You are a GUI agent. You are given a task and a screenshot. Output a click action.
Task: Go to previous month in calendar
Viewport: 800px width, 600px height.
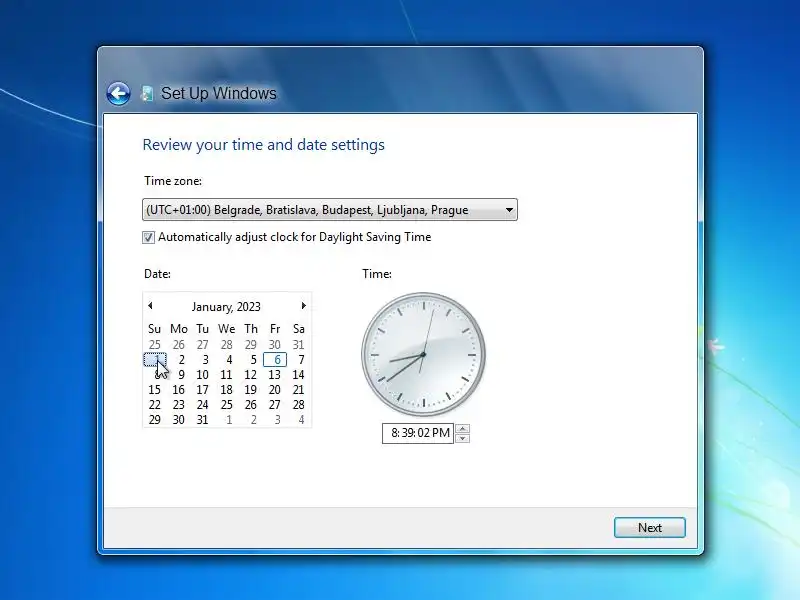pyautogui.click(x=150, y=306)
